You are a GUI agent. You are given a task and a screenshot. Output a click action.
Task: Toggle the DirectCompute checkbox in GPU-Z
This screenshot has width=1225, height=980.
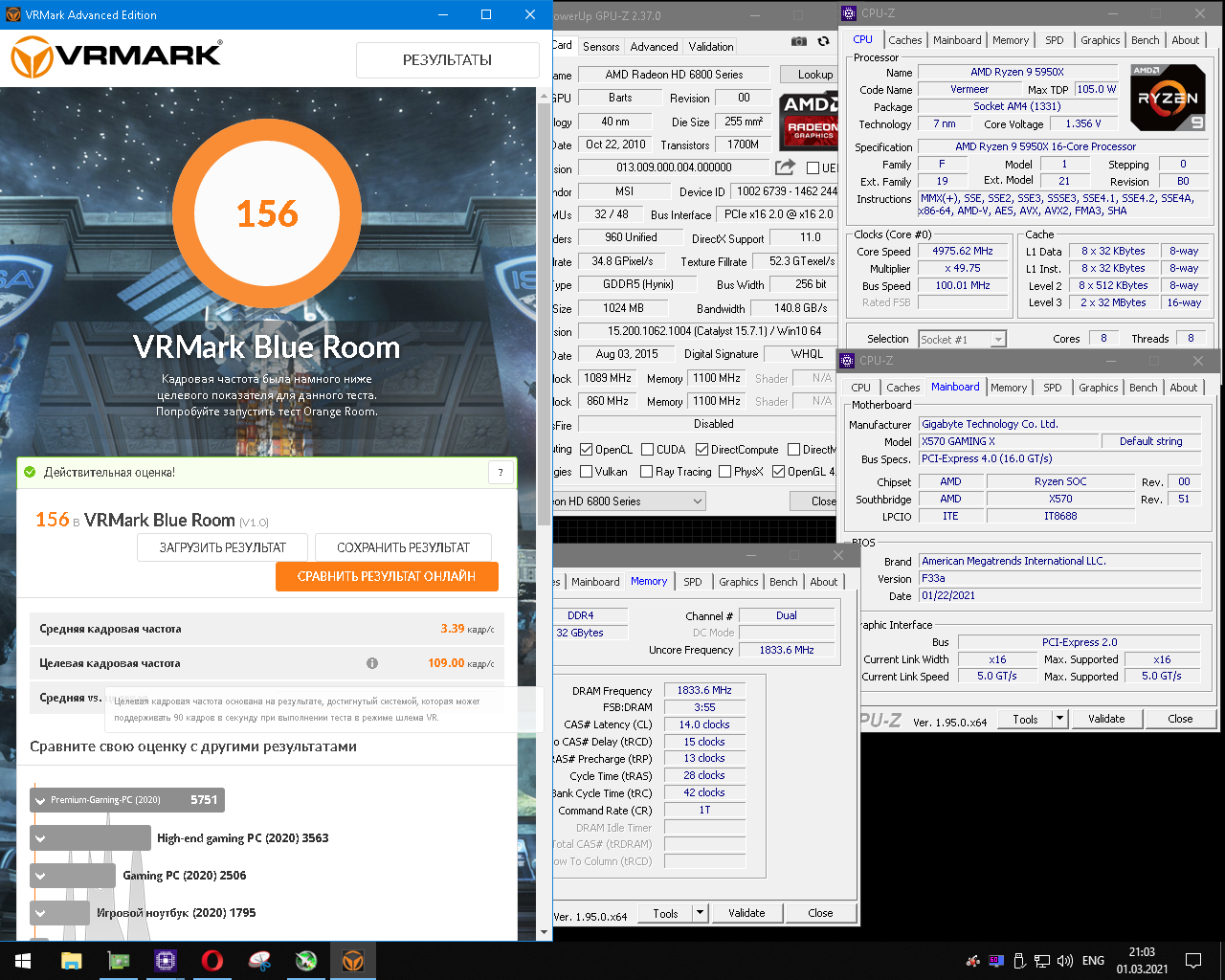point(702,449)
